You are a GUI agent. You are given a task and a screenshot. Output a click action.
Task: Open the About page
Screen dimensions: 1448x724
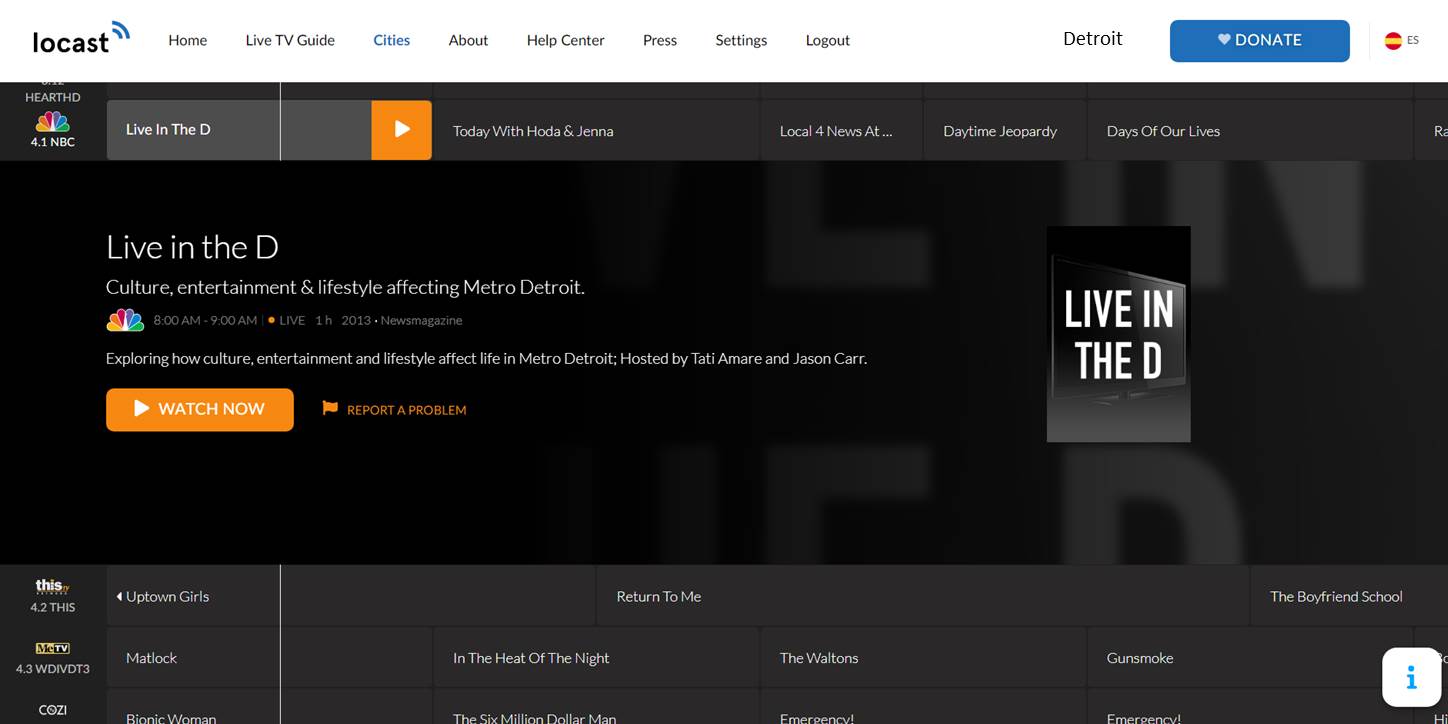468,40
